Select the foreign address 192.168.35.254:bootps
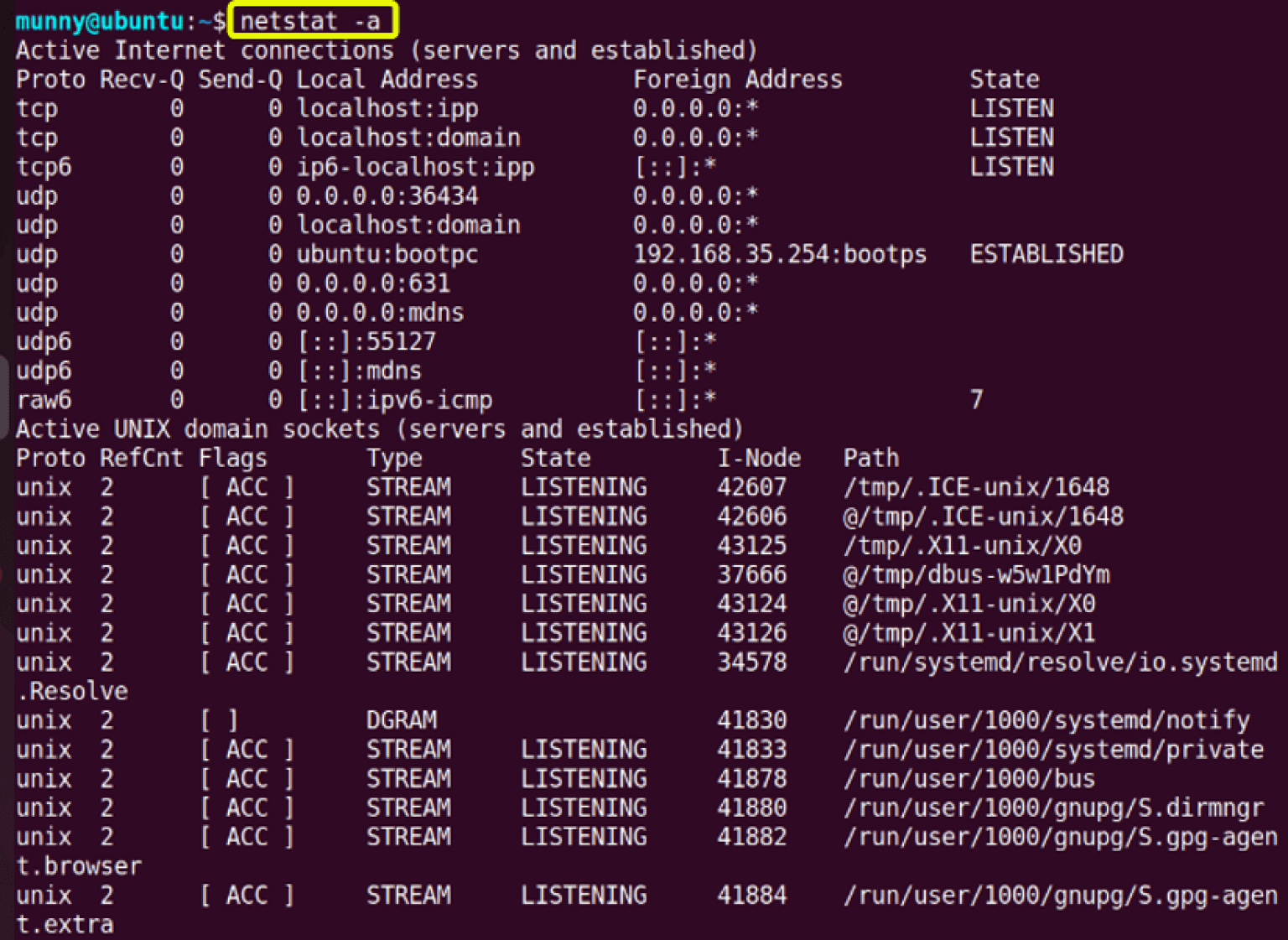Screen dimensions: 1288x940 780,253
